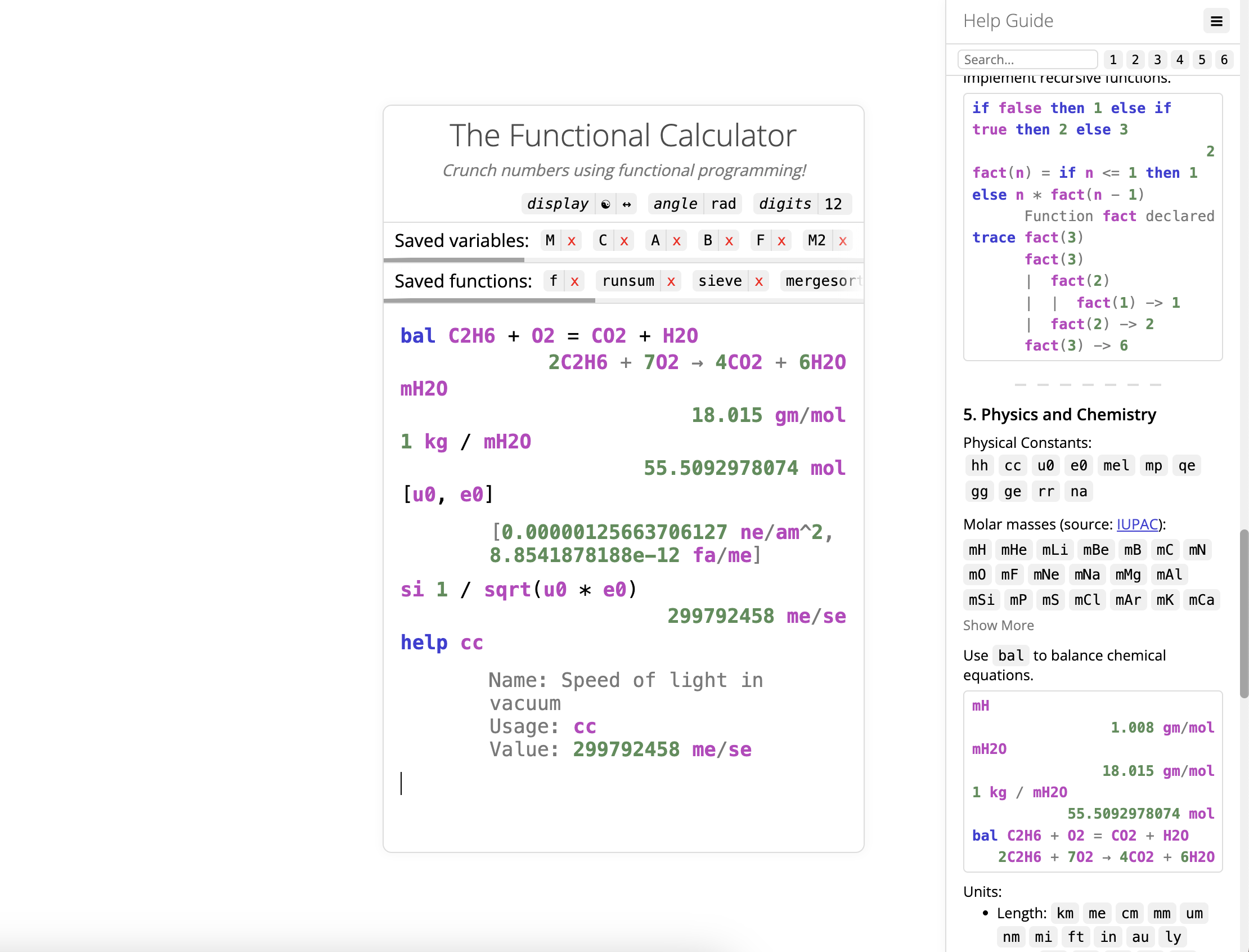Expand molar masses with Show More
Viewport: 1249px width, 952px height.
click(998, 625)
